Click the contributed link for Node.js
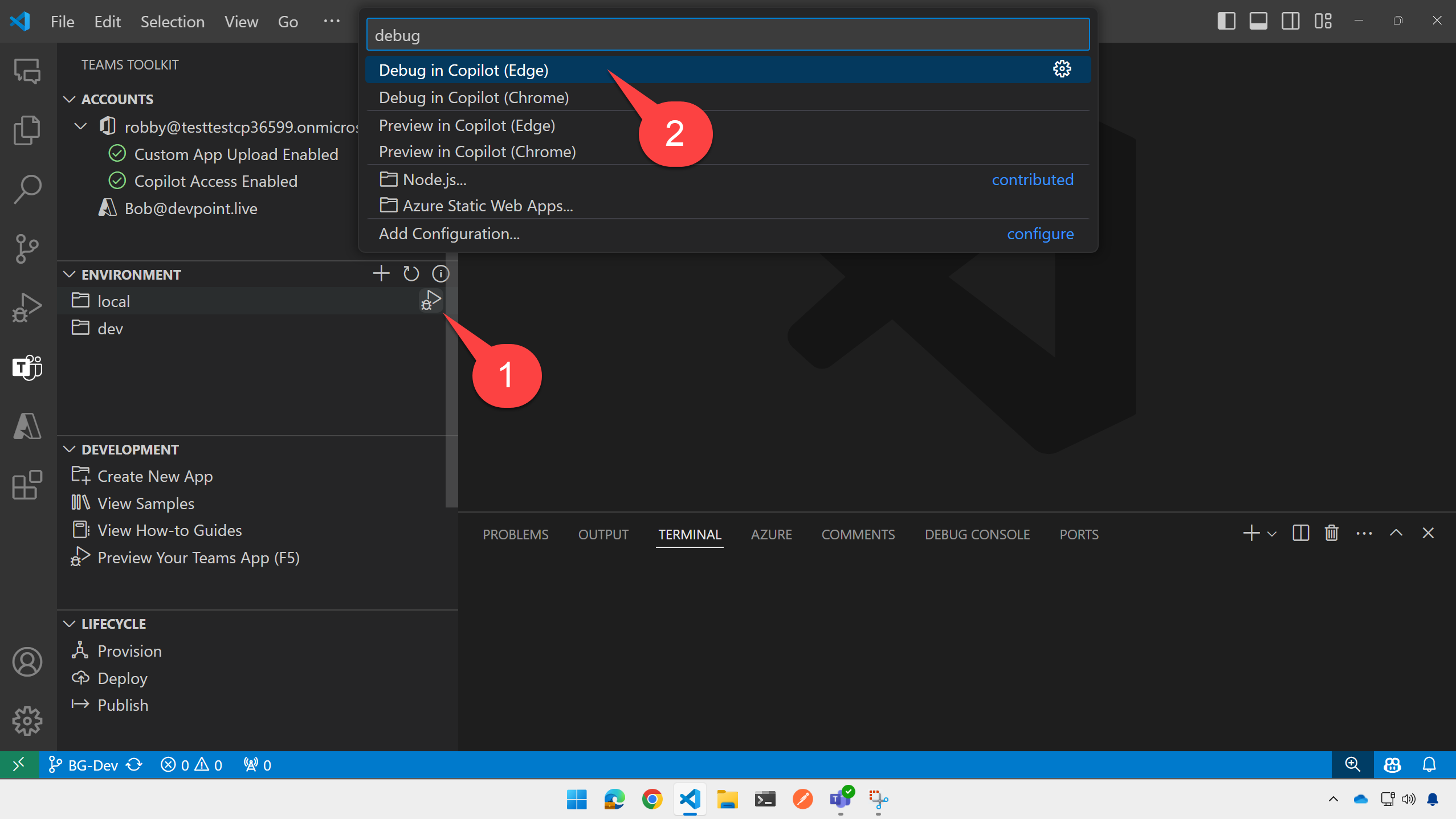 coord(1032,179)
